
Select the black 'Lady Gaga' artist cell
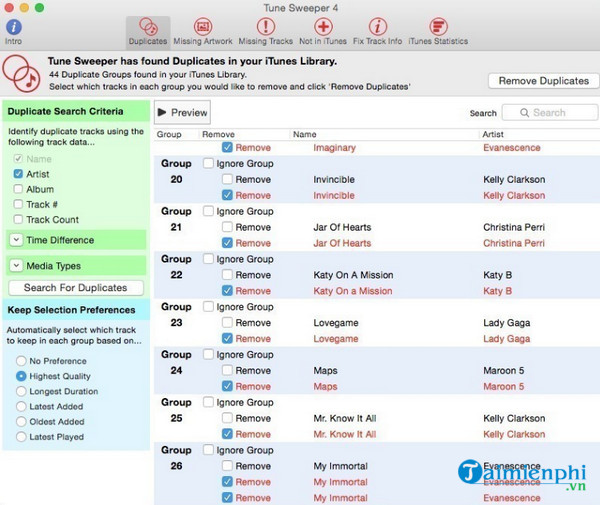(507, 323)
